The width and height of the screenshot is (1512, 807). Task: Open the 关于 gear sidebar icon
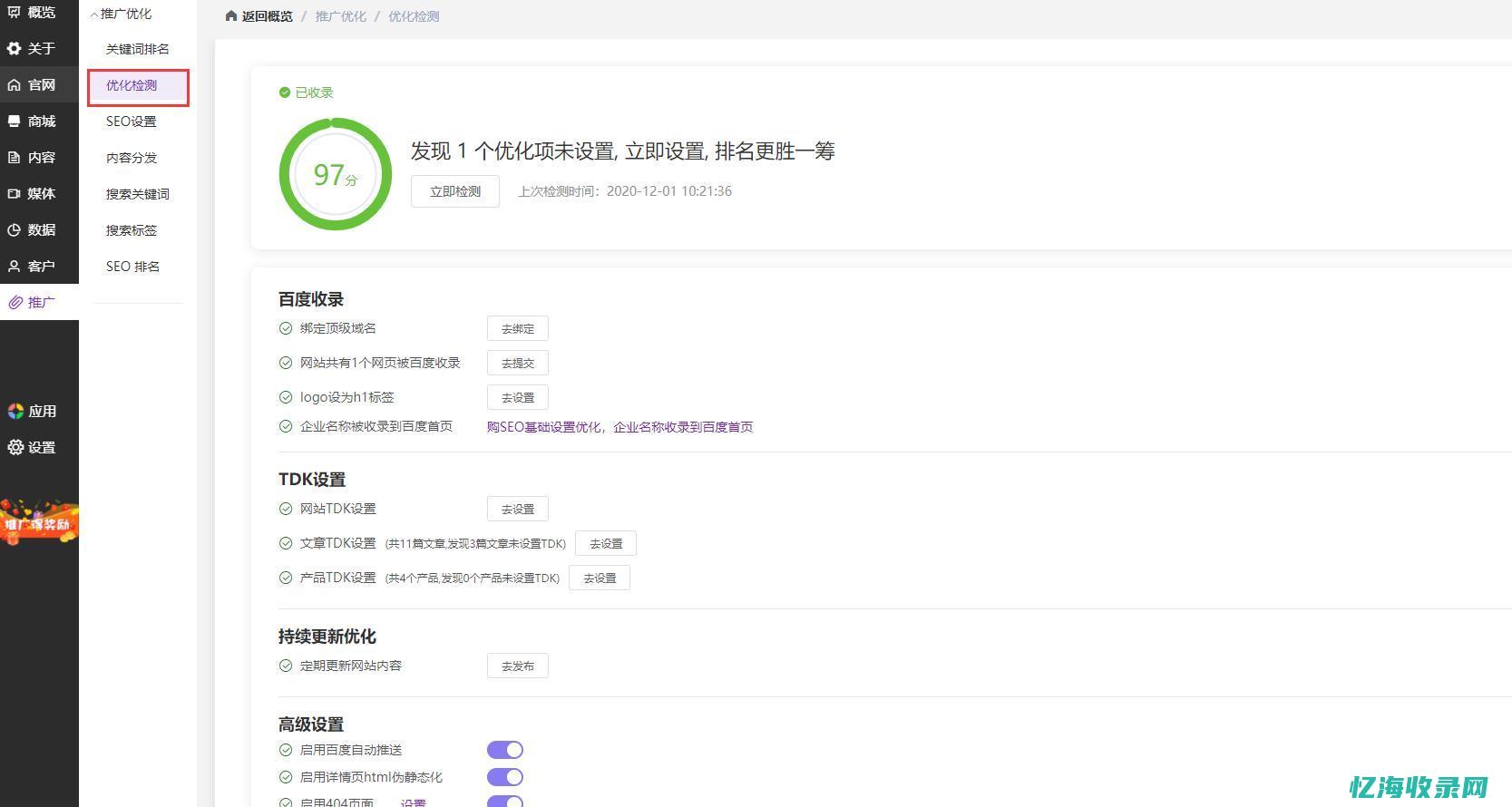pos(15,48)
